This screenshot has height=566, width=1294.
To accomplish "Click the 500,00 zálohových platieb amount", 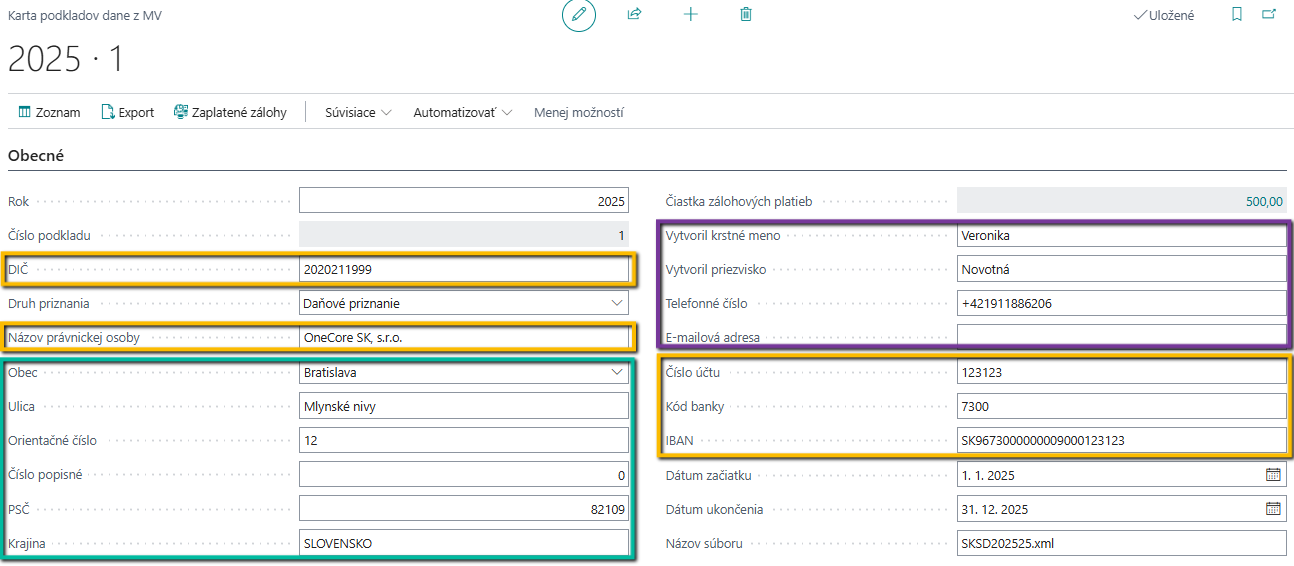I will [x=1264, y=201].
